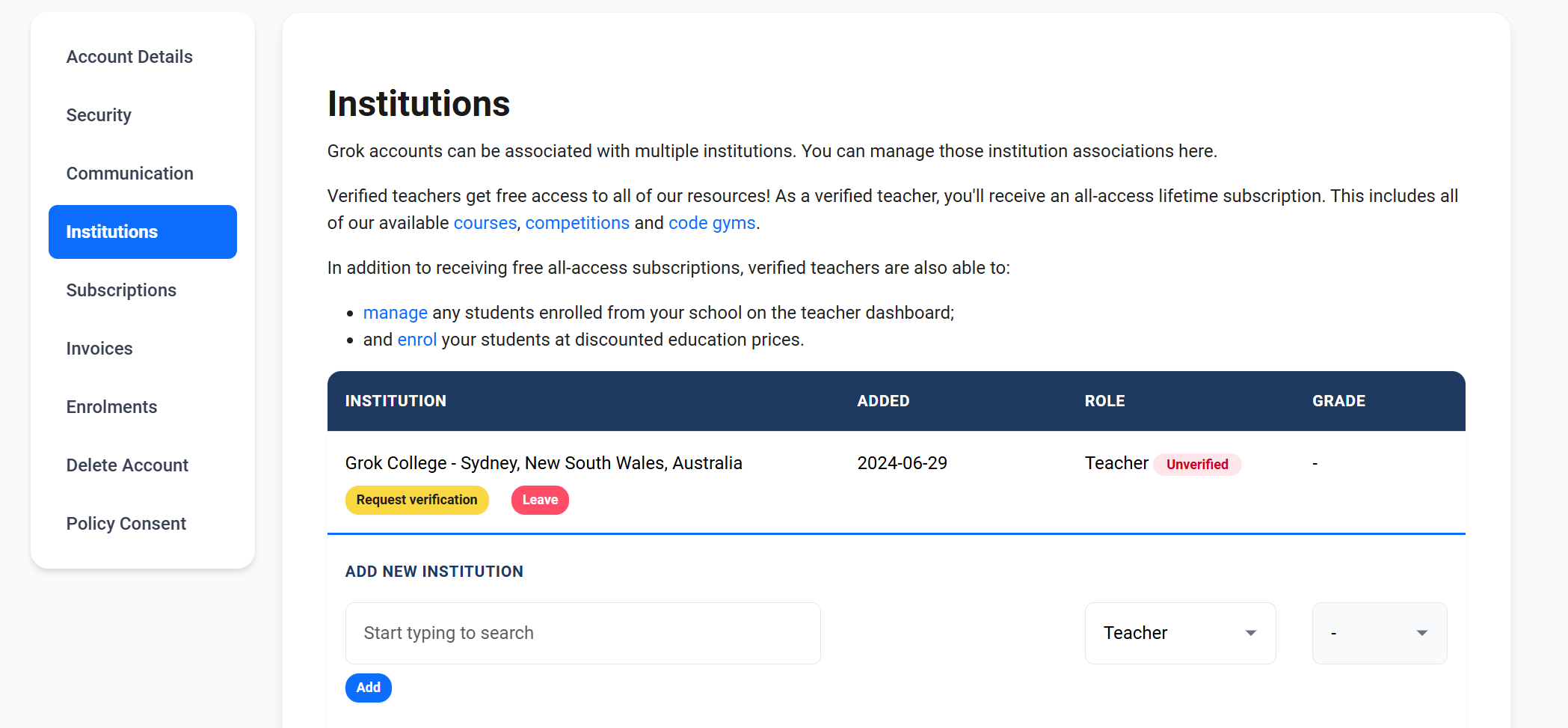Leave the Grok College institution
The image size is (1568, 728).
(x=540, y=500)
